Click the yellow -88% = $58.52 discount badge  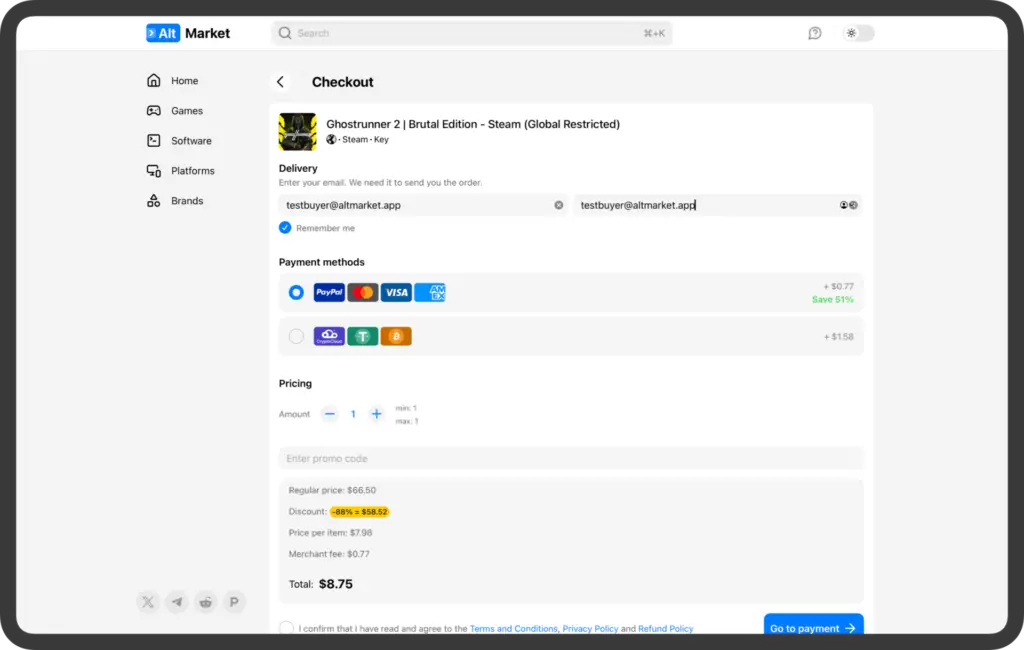359,512
